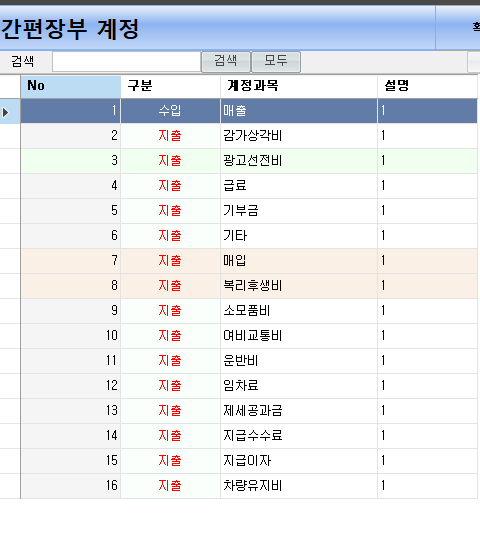Select the 광고선전비 account row

pyautogui.click(x=249, y=161)
